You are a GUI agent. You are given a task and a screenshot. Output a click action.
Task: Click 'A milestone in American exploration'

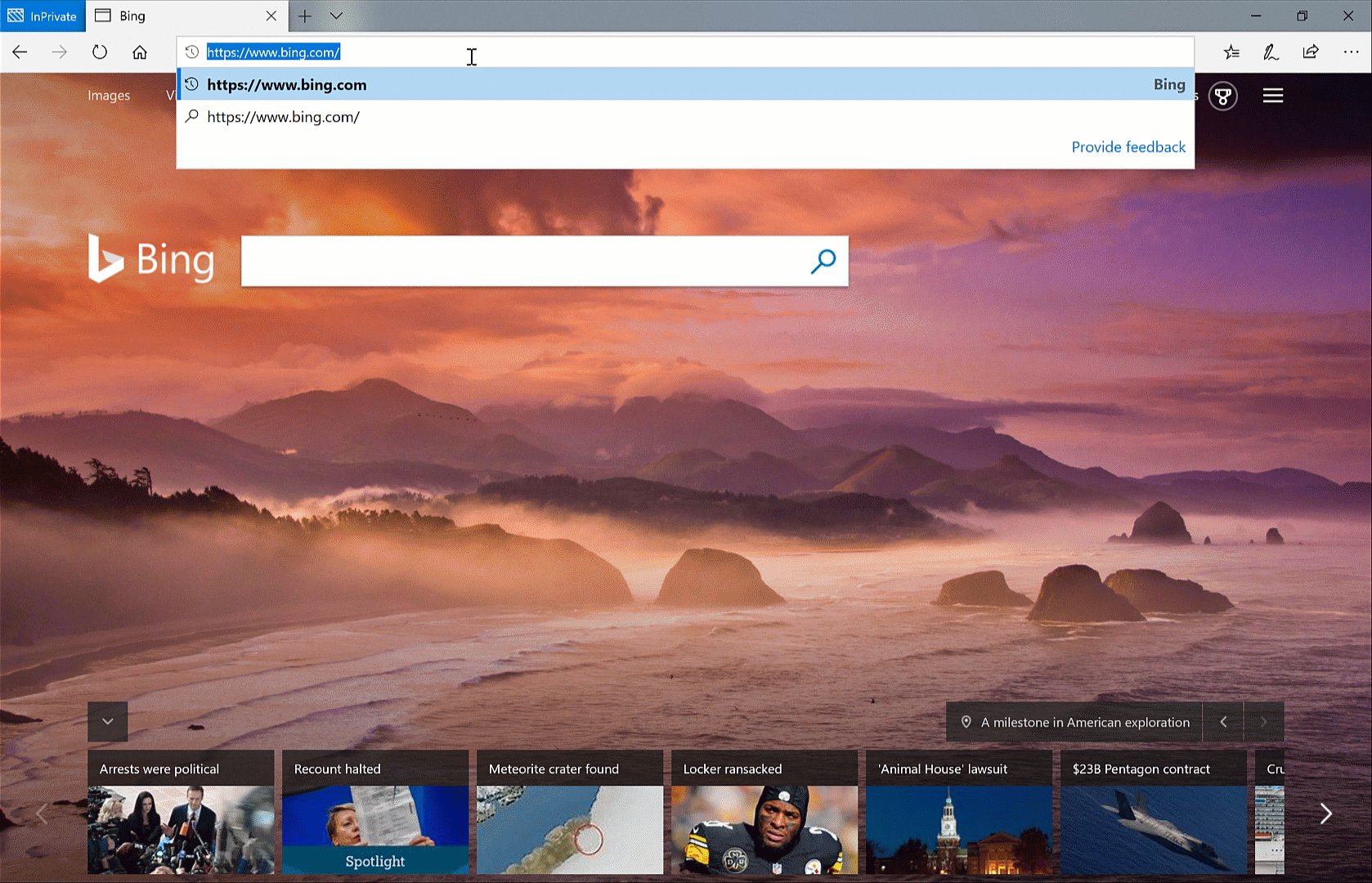1086,722
